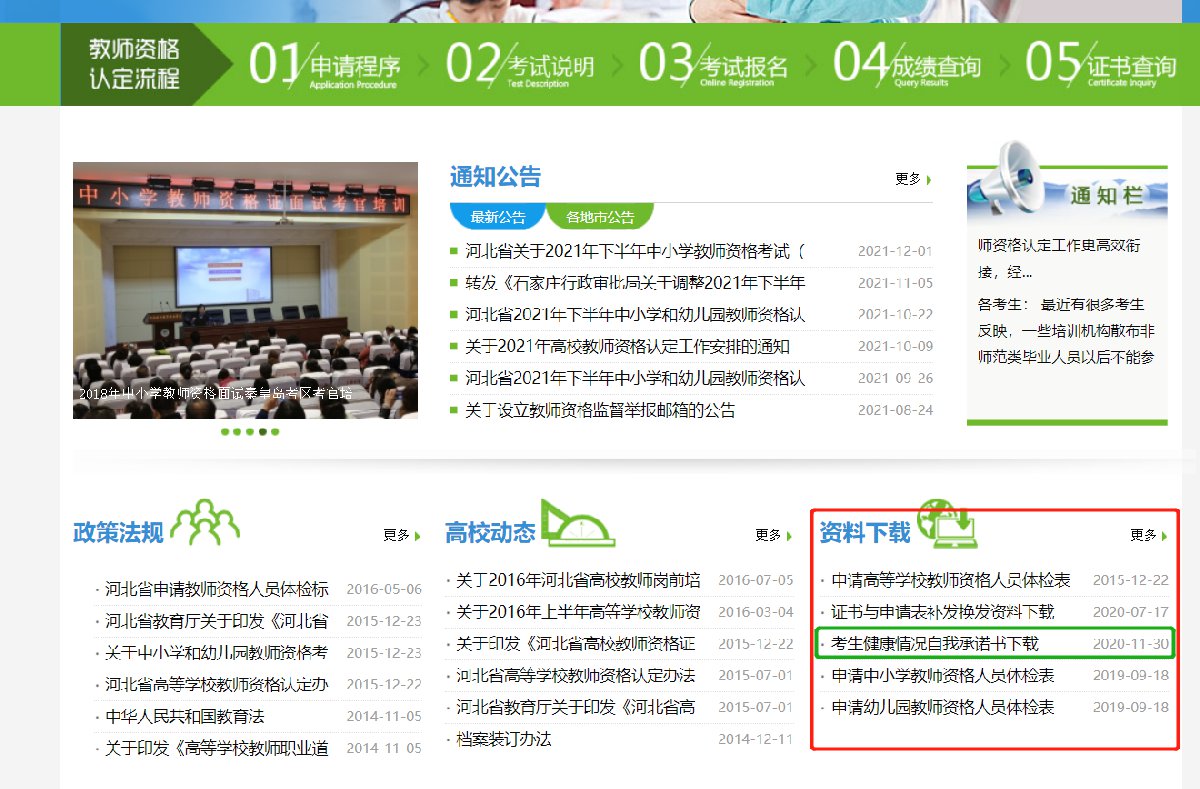Screen dimensions: 1200x789
Task: Click date 2020-07-17 in 资料下载 list
Action: click(x=1131, y=612)
